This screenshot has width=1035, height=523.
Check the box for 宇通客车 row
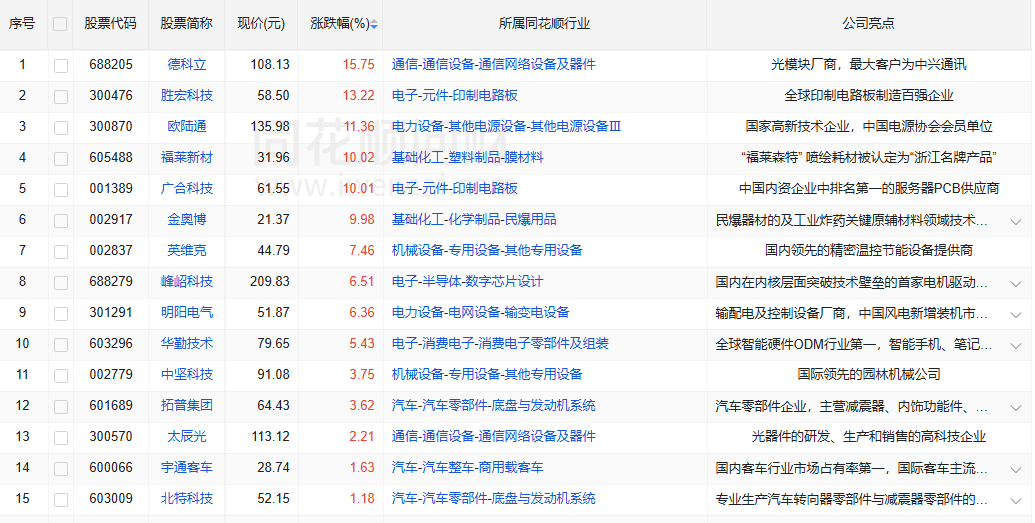[x=61, y=469]
